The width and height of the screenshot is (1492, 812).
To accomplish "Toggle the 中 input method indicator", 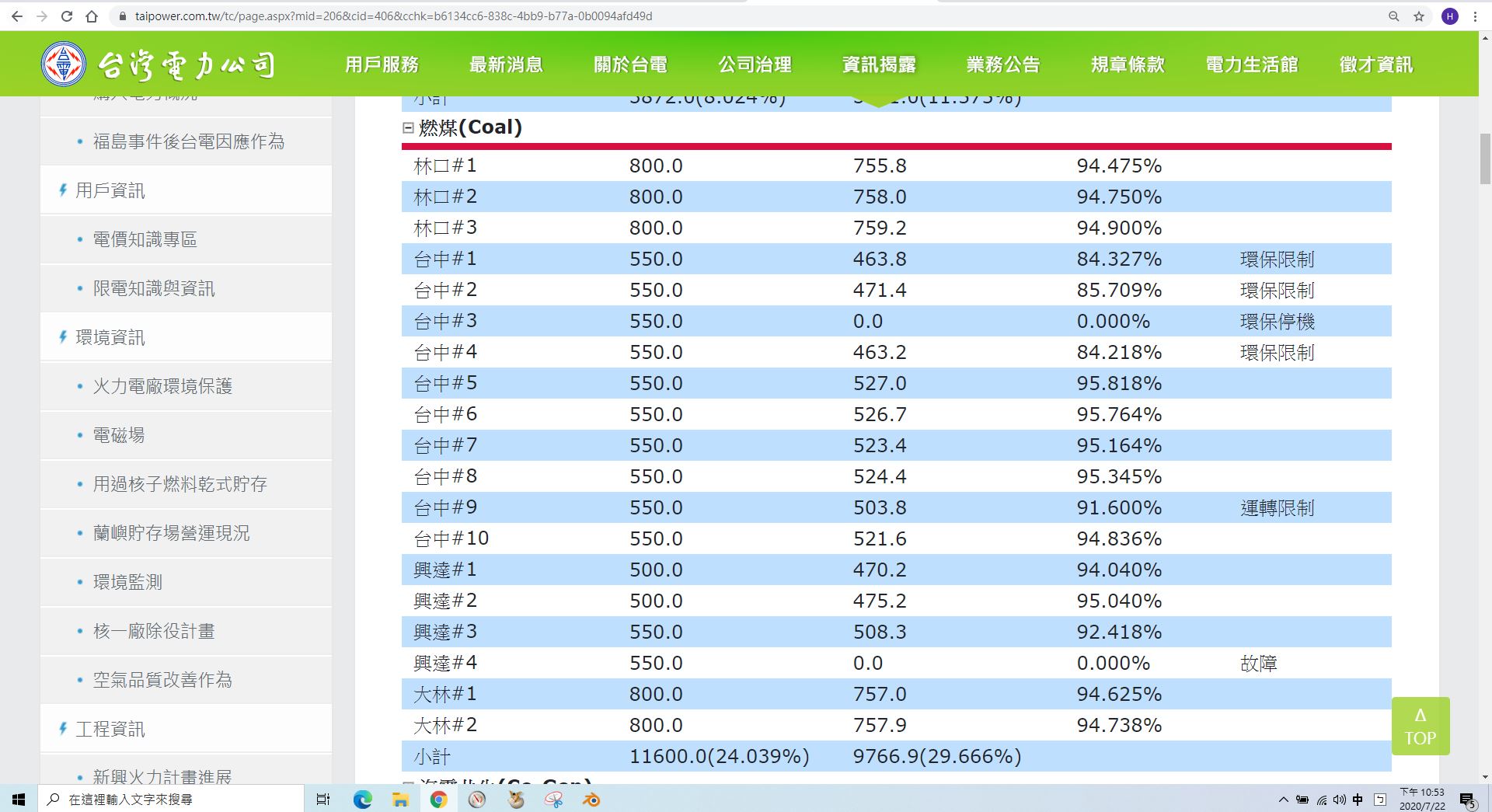I will pyautogui.click(x=1358, y=800).
